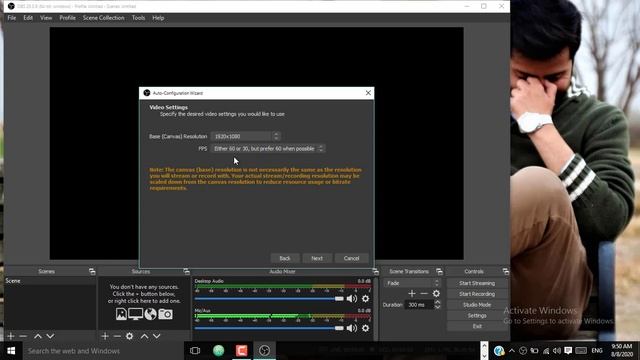Pop out the Sources dock icon

click(186, 271)
